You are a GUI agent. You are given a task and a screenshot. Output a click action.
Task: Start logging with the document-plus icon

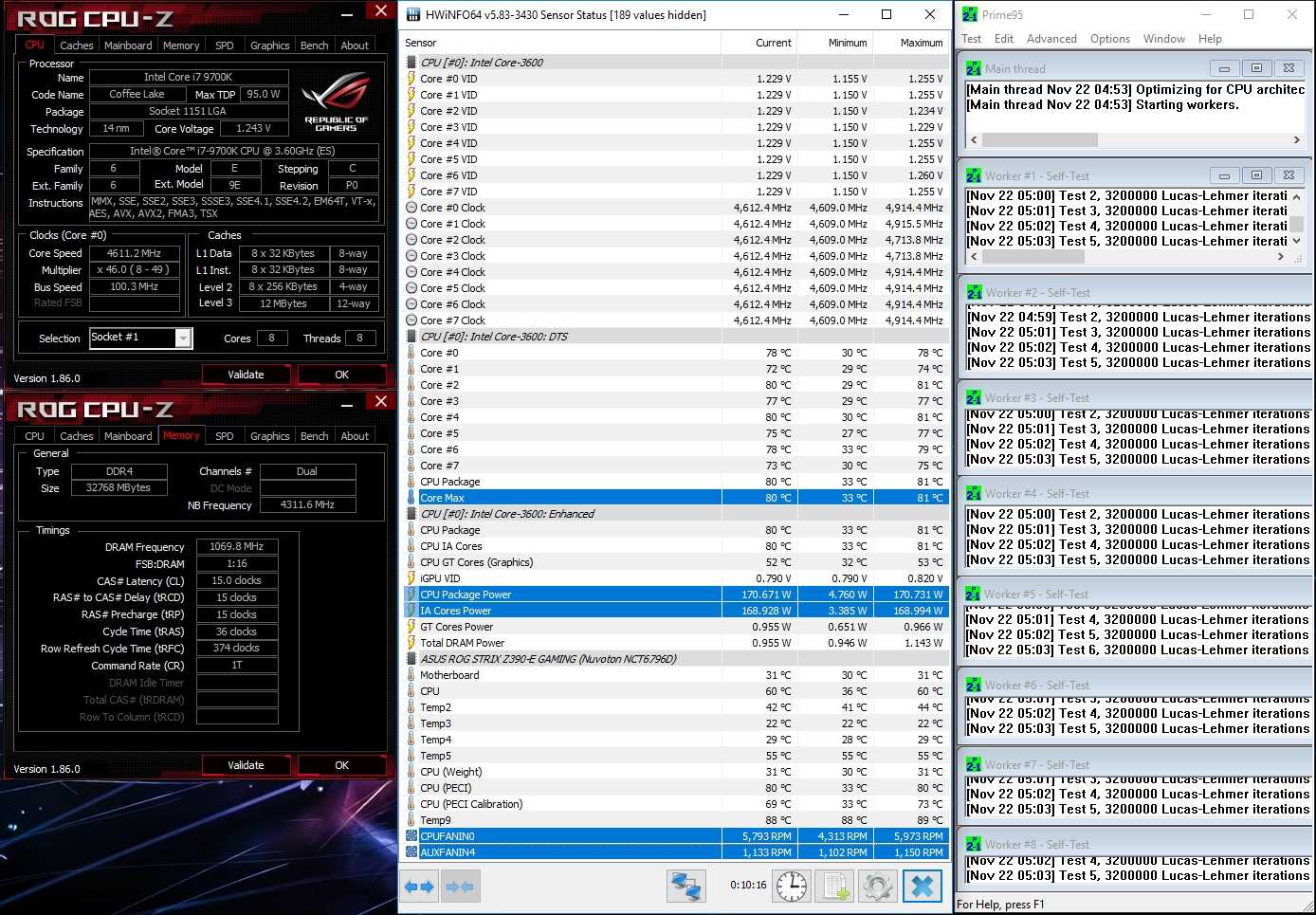pos(834,887)
